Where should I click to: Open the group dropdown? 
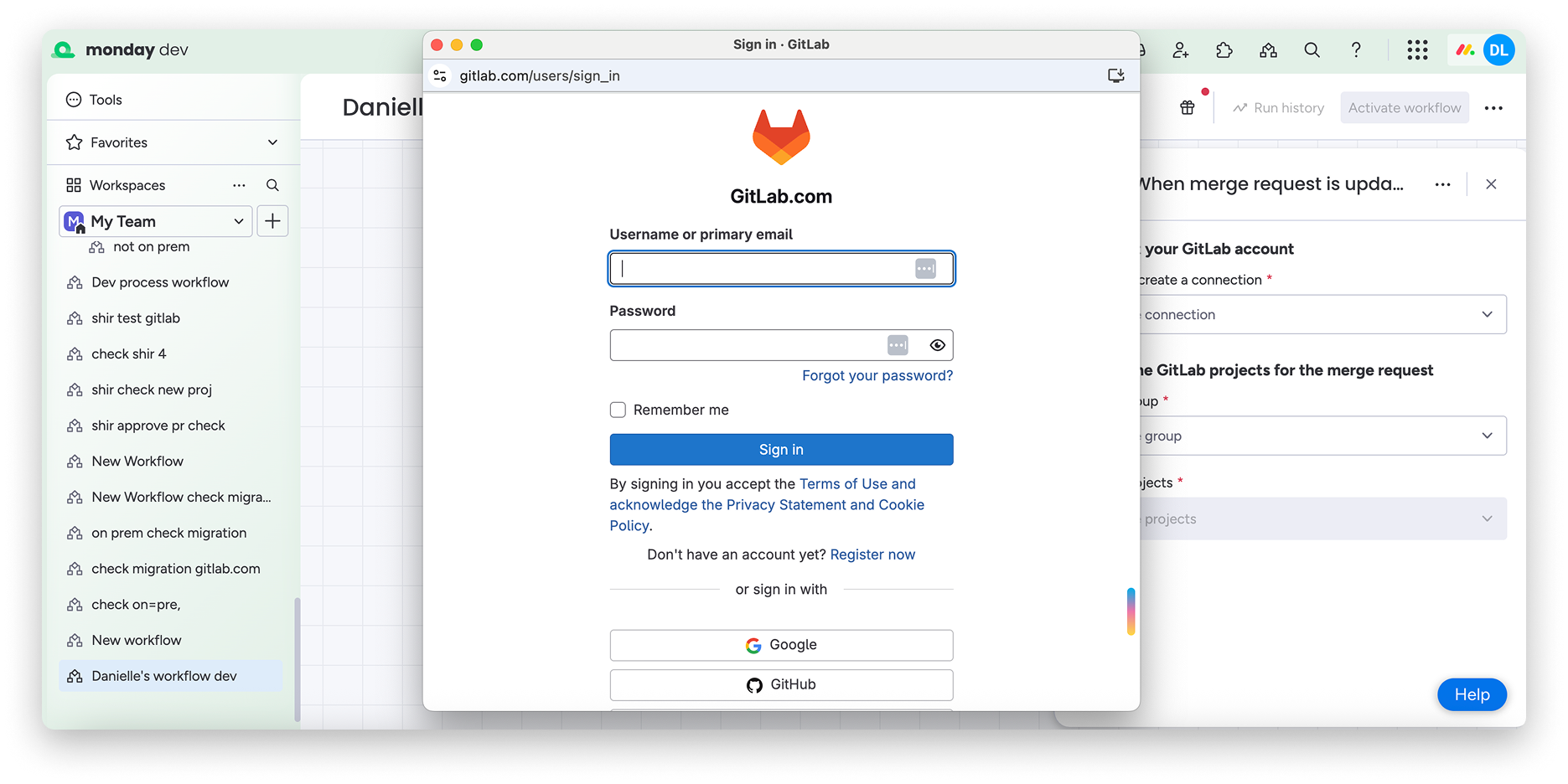[1323, 436]
